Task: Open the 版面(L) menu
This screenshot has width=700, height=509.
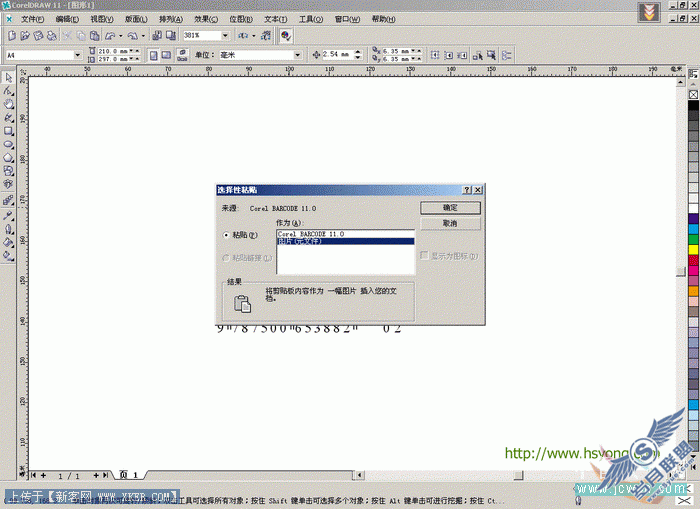Action: [136, 19]
